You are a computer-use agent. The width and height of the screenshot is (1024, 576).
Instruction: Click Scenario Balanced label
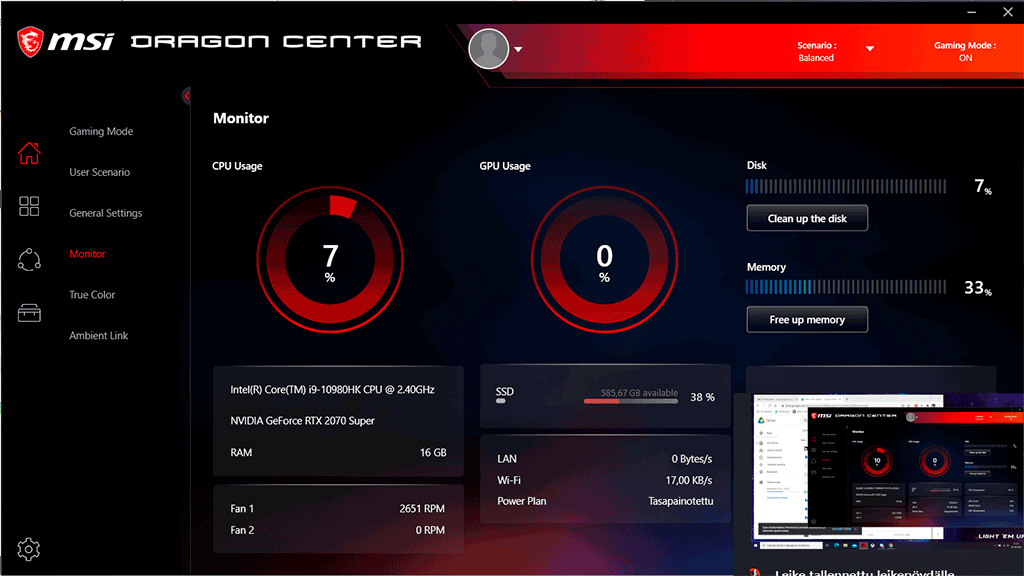pos(816,52)
